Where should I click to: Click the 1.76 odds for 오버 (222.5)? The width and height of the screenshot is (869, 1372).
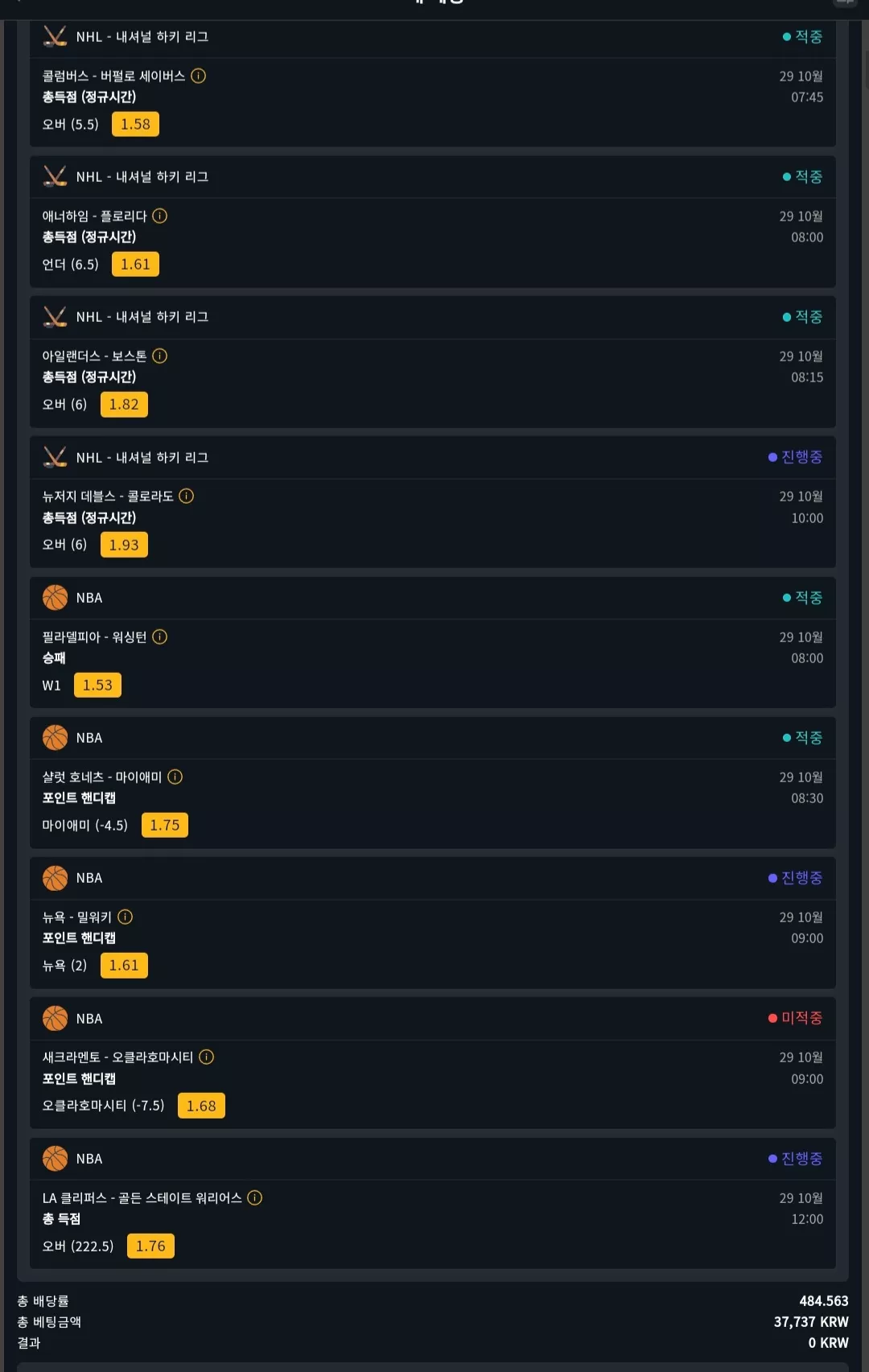pyautogui.click(x=150, y=1246)
